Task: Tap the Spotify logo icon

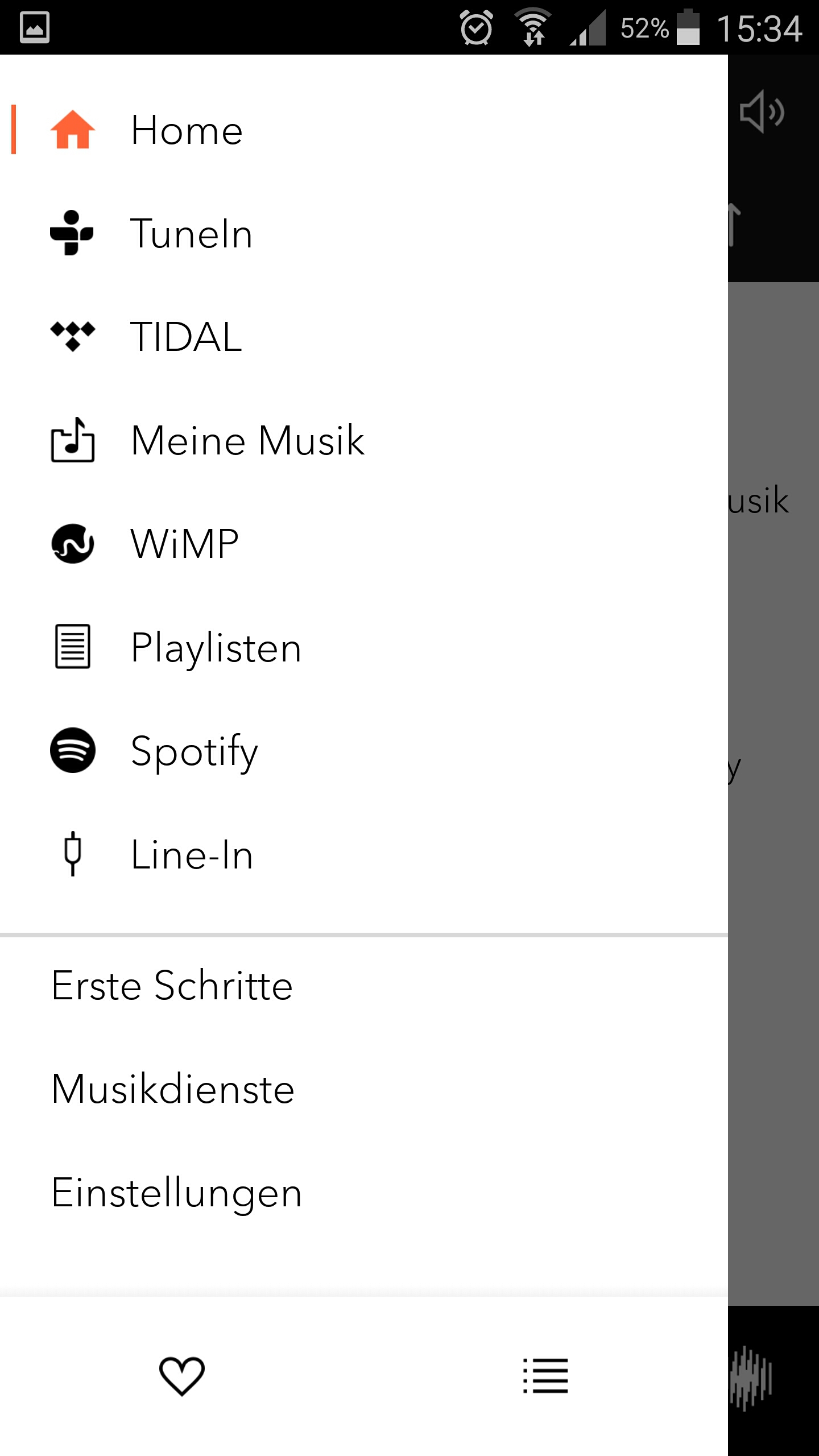Action: click(72, 750)
